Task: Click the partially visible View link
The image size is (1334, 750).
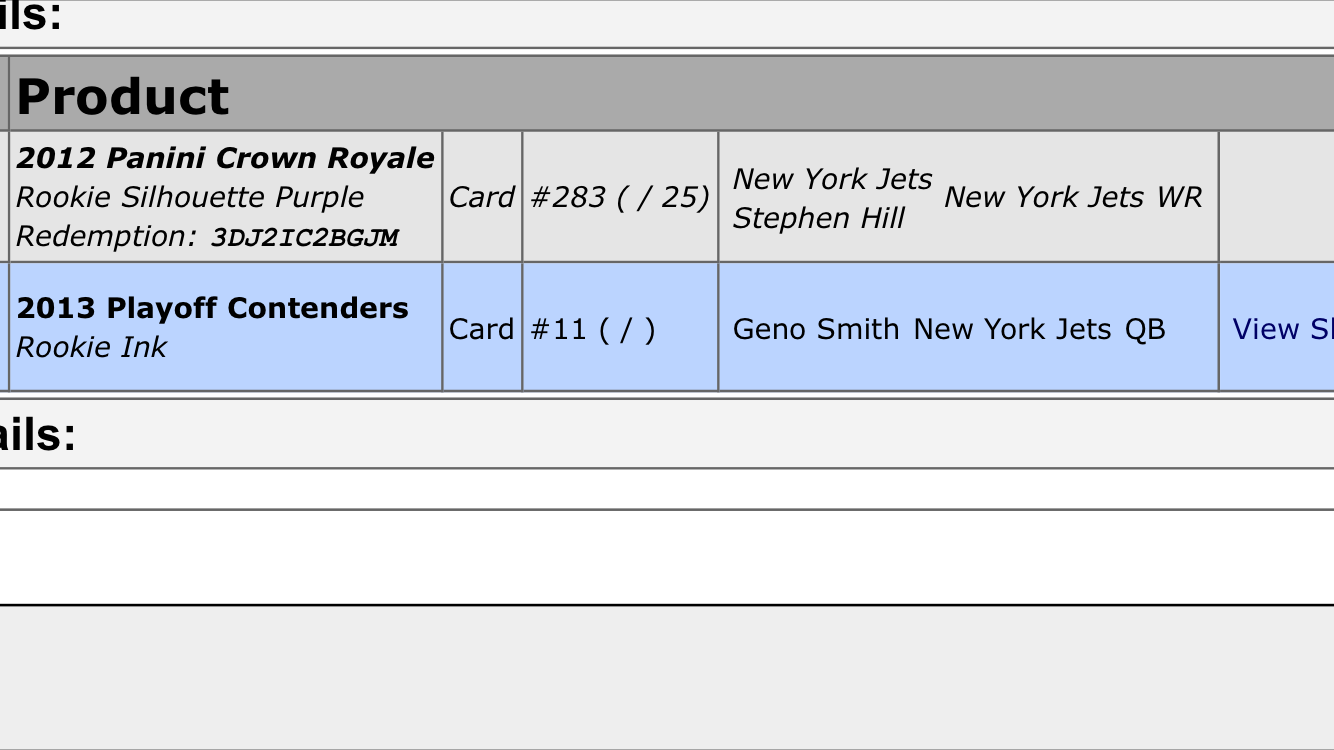Action: pos(1282,329)
